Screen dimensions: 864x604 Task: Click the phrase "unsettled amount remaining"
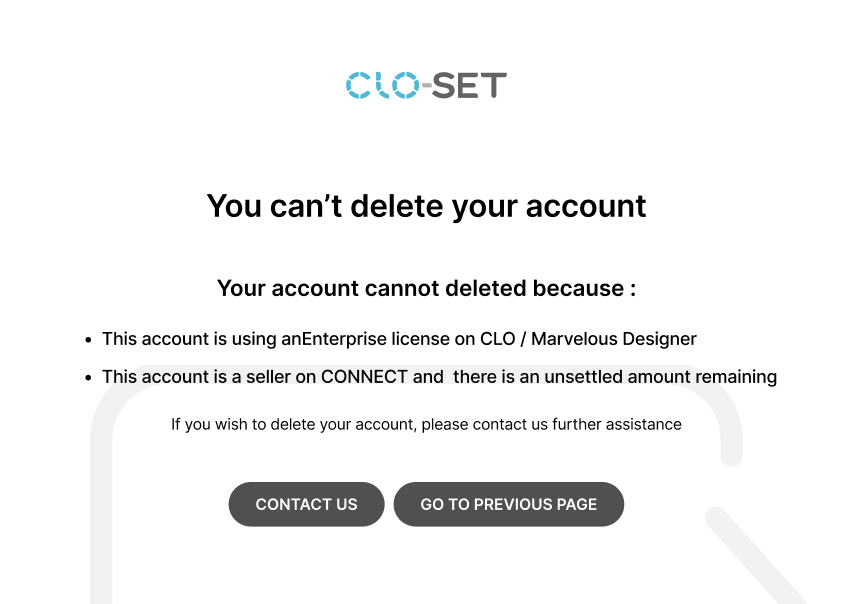pos(661,377)
